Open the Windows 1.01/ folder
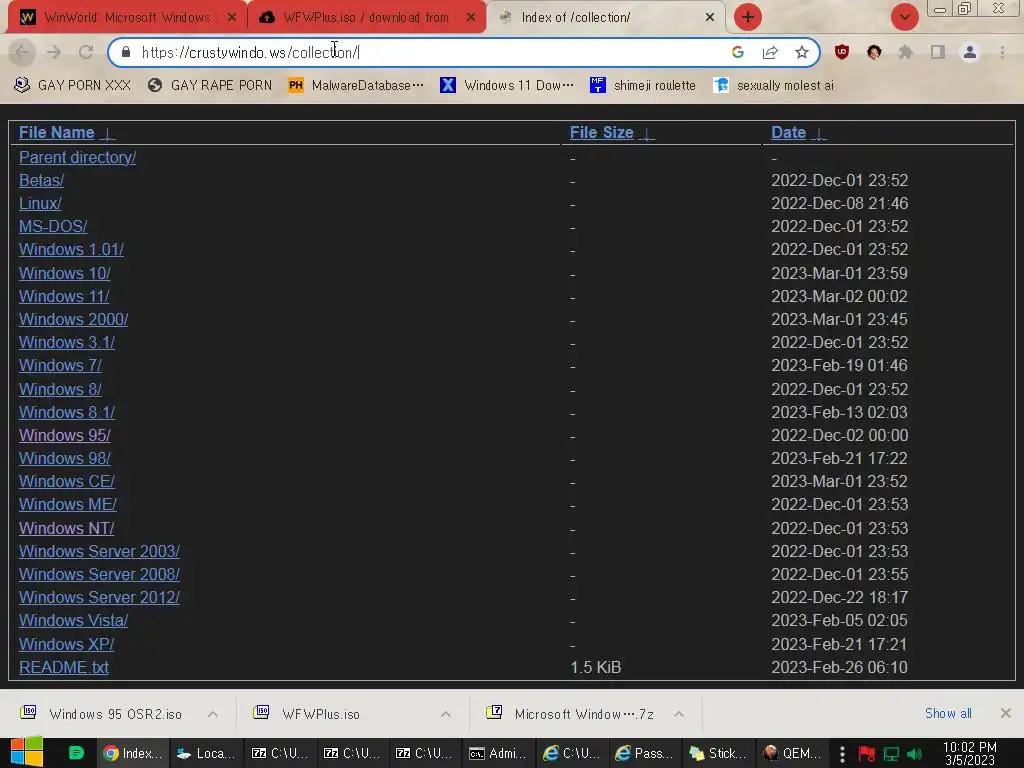 click(71, 249)
